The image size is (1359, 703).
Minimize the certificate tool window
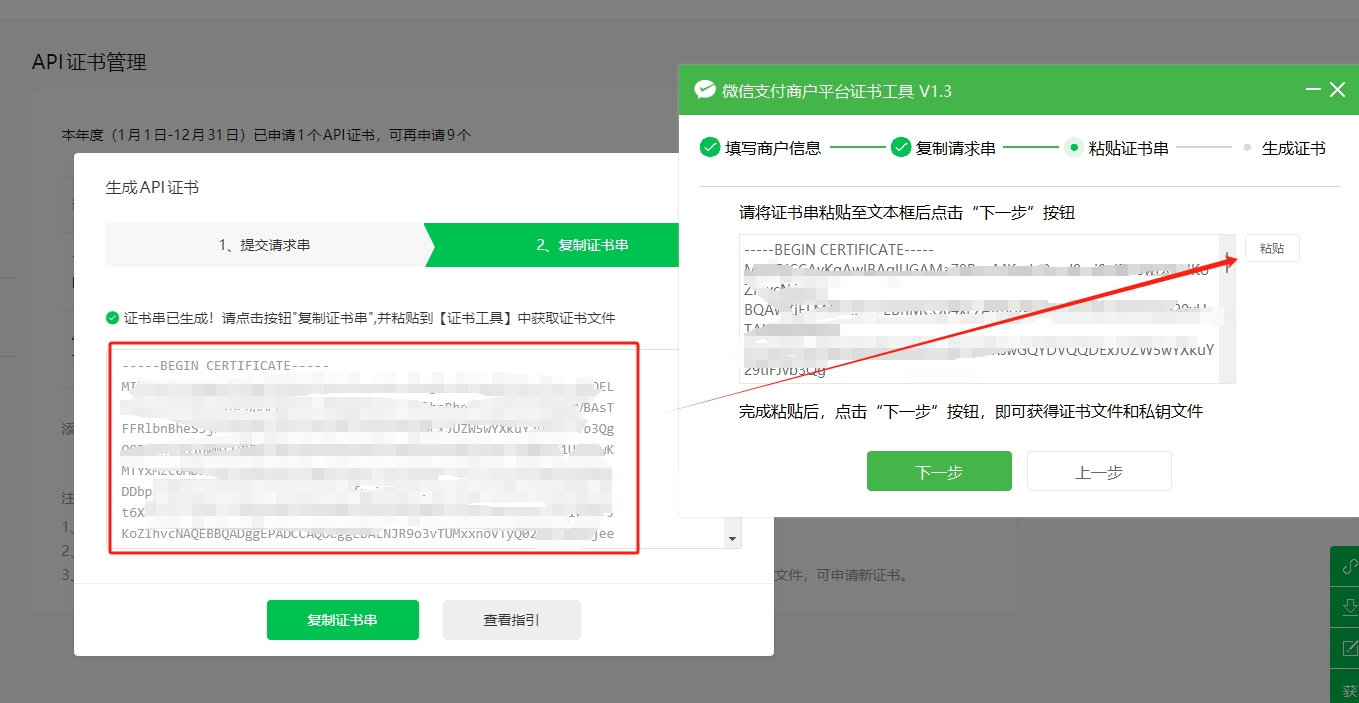(1313, 90)
